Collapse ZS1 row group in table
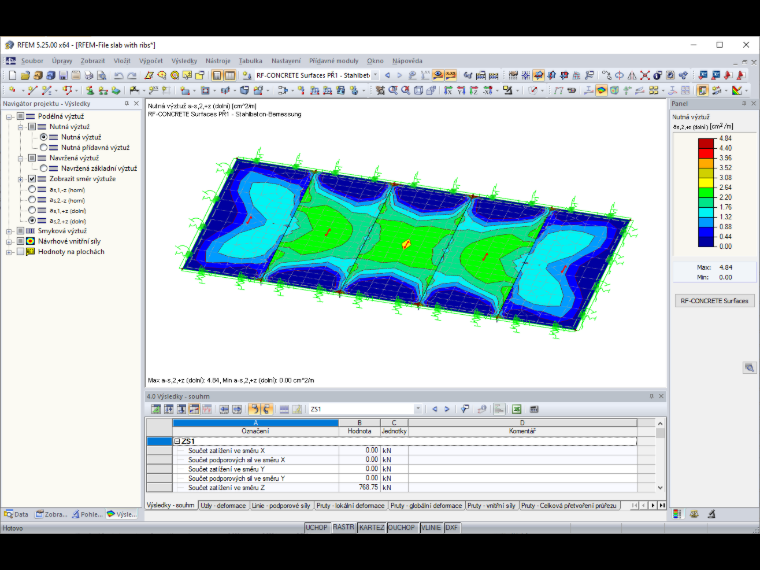This screenshot has width=760, height=570. pyautogui.click(x=177, y=441)
